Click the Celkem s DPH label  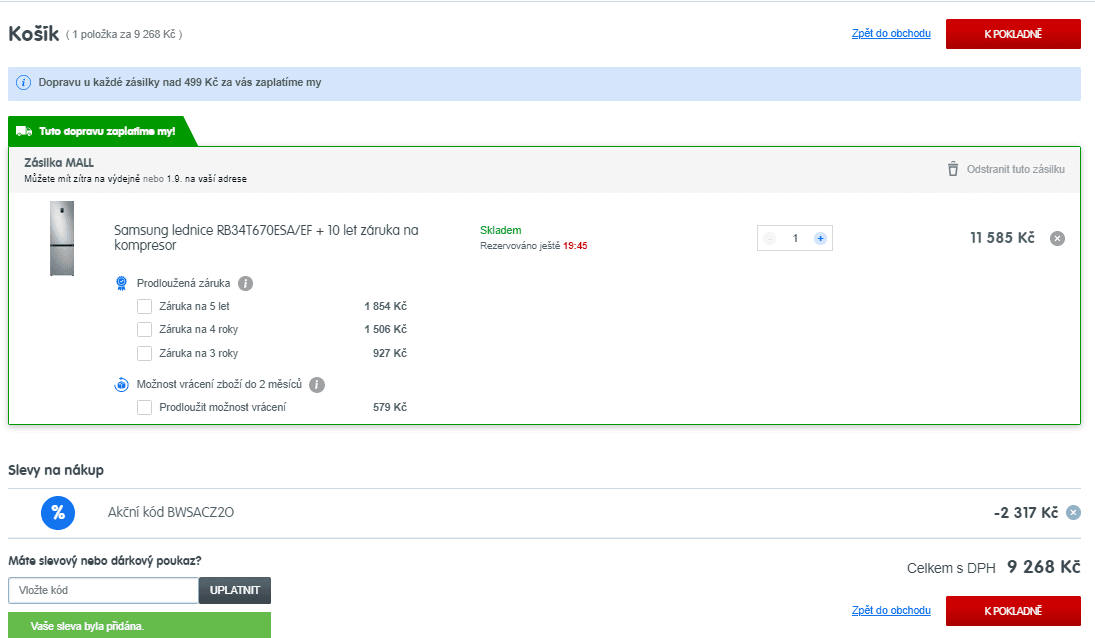coord(951,568)
